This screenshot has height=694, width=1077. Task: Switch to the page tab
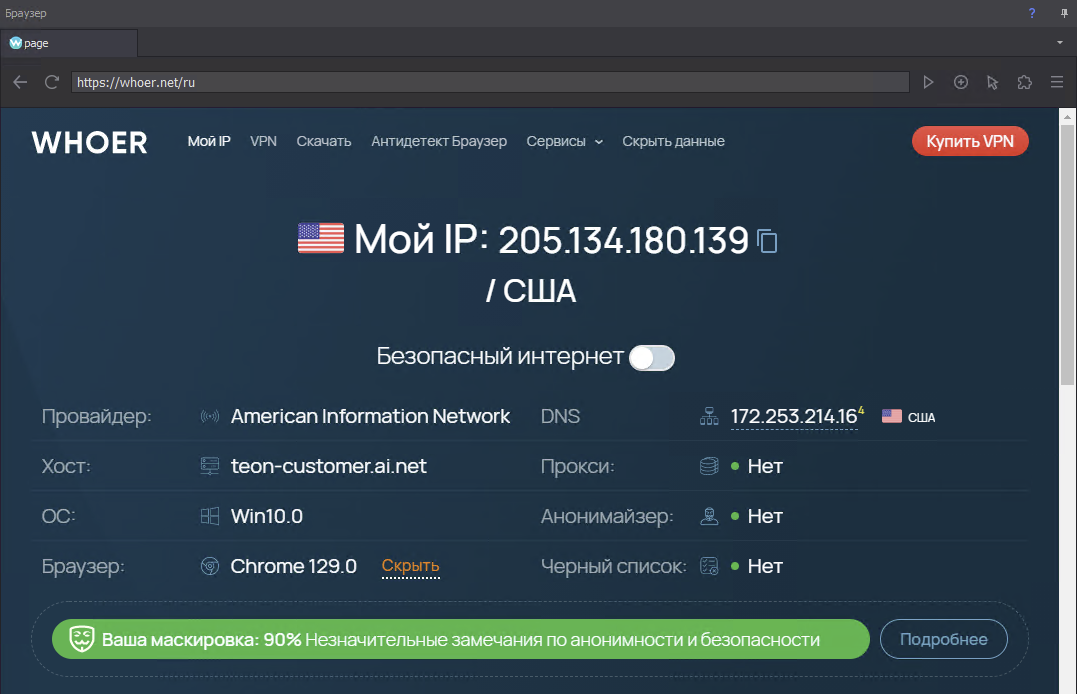point(69,43)
